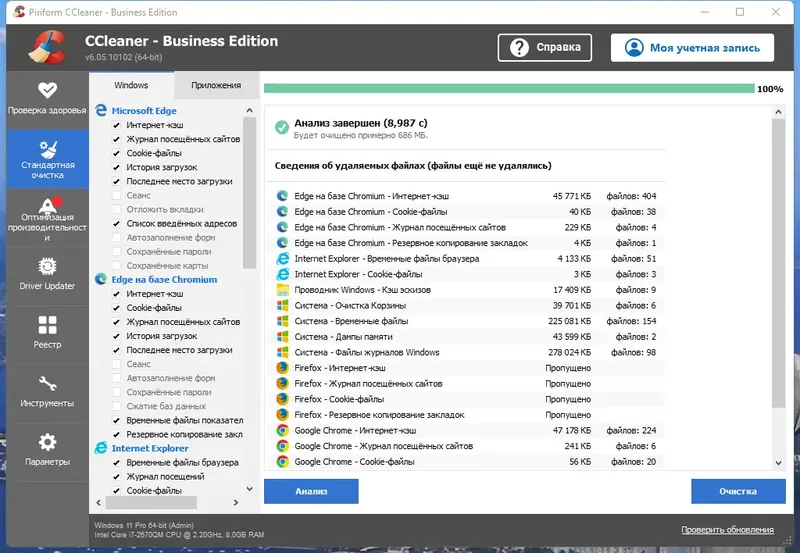Image resolution: width=800 pixels, height=553 pixels.
Task: Click Edge на базе Chromium tree icon
Action: click(x=101, y=279)
